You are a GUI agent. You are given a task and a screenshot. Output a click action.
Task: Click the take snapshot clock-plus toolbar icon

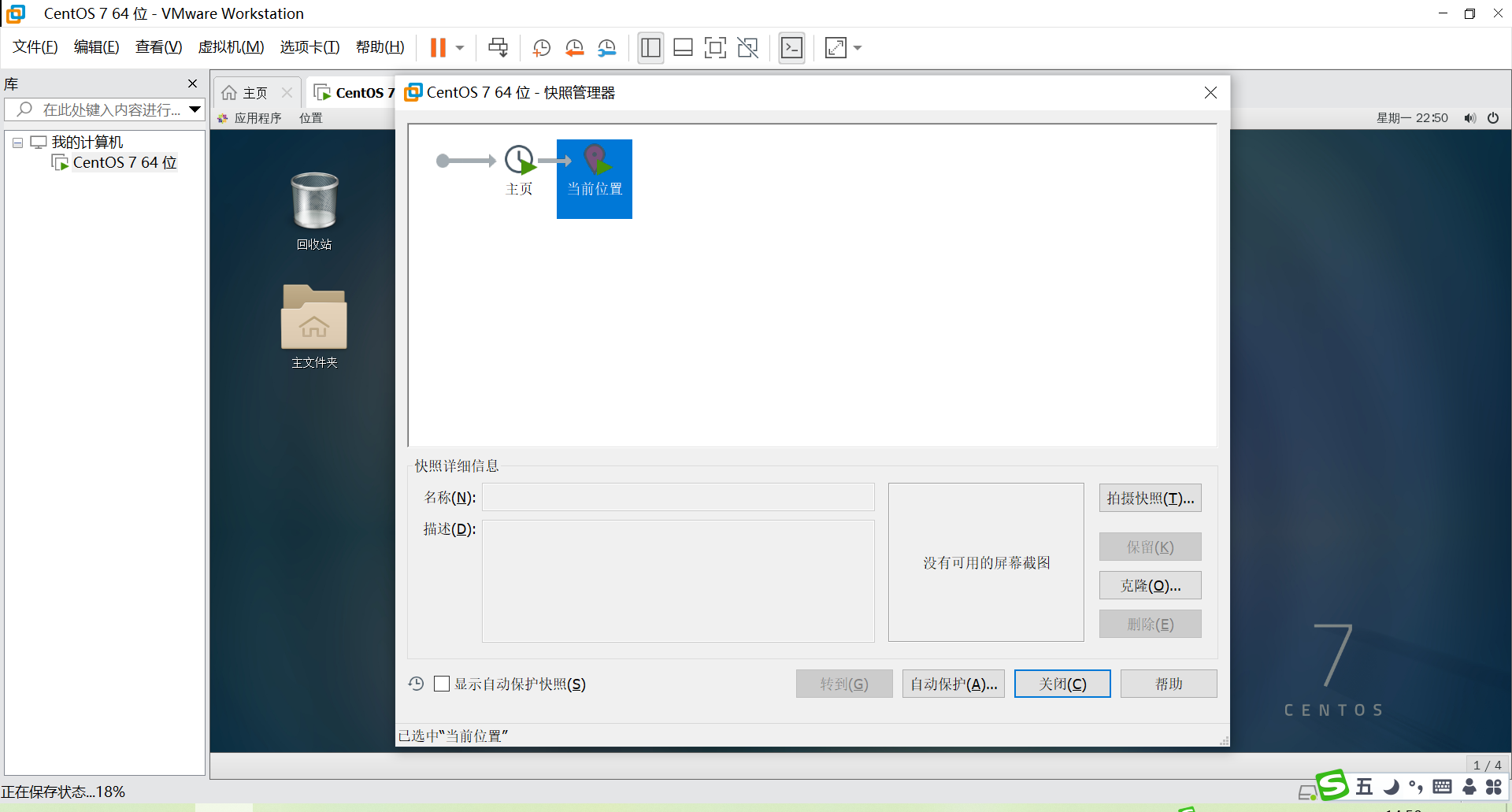click(x=541, y=48)
